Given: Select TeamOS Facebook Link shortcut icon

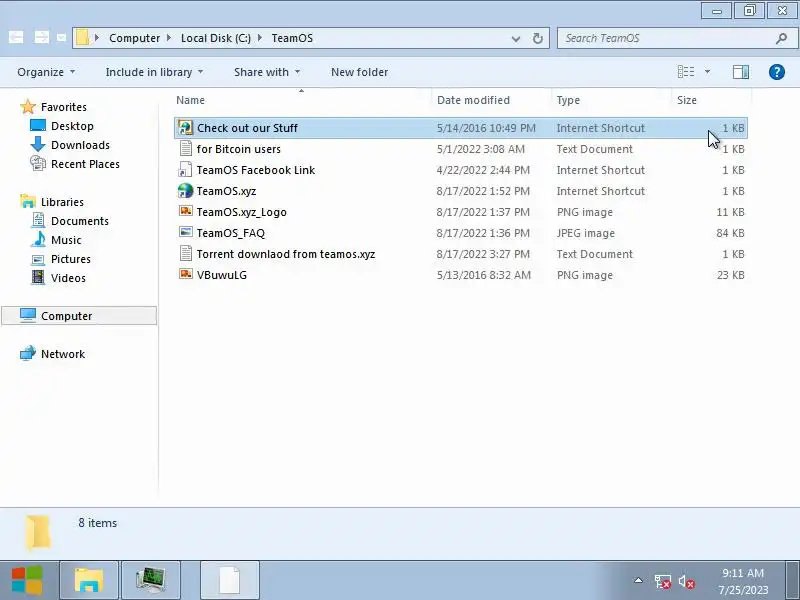Looking at the screenshot, I should click(x=185, y=170).
